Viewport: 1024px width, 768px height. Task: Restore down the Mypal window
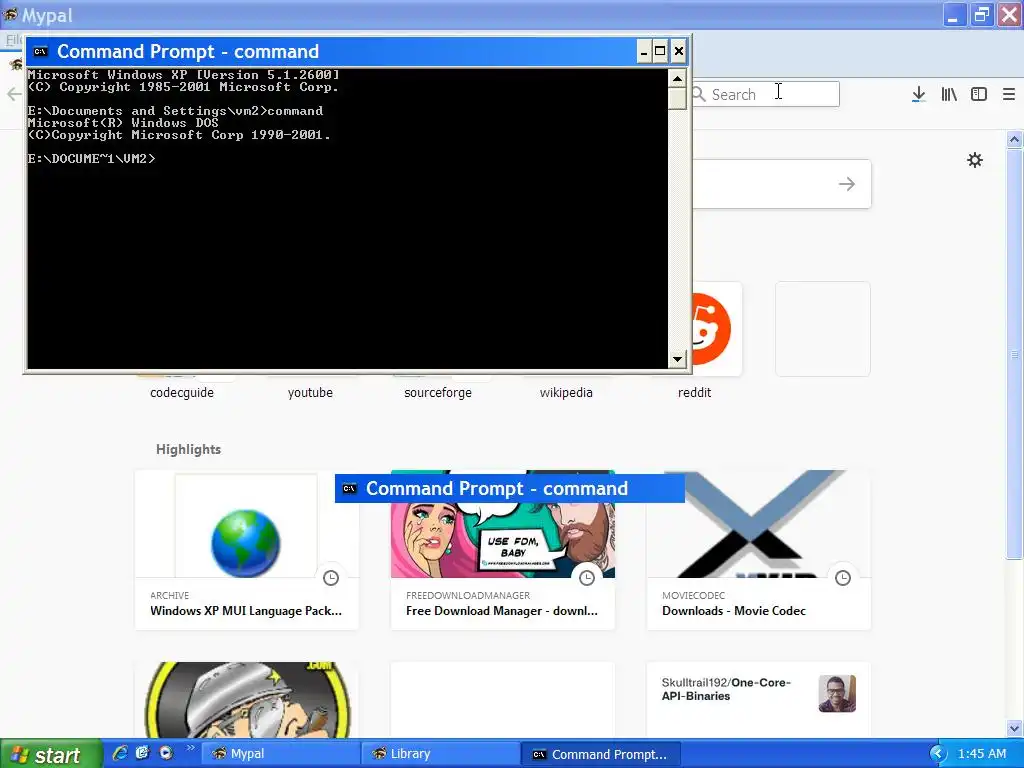pos(981,15)
